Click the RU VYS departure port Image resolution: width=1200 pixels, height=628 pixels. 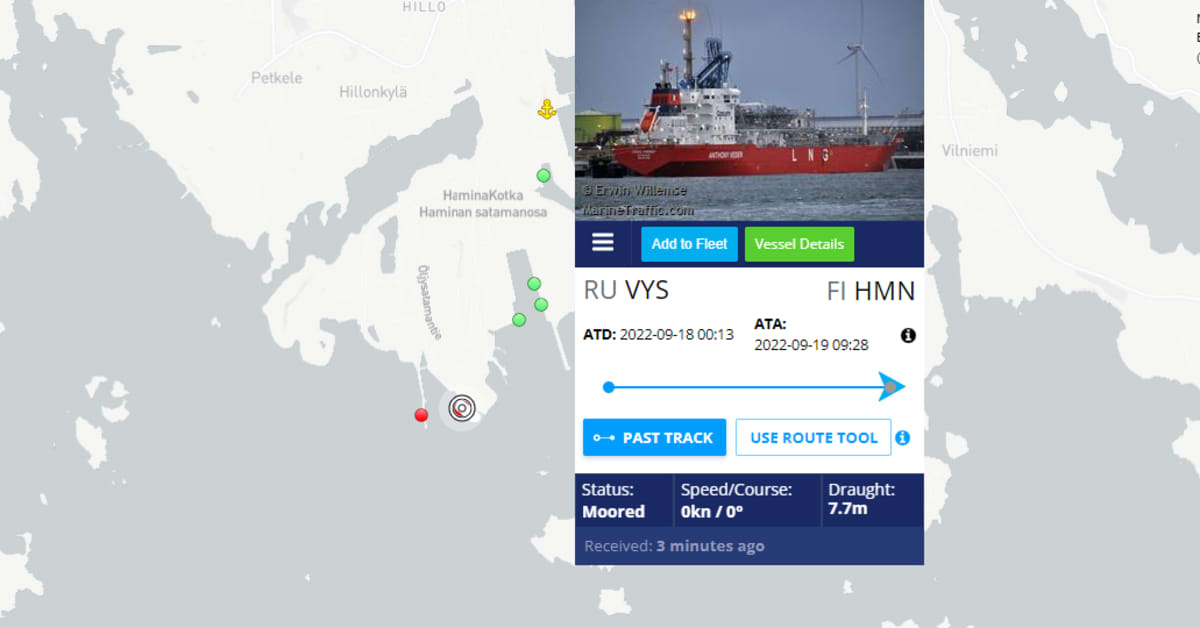(x=626, y=291)
